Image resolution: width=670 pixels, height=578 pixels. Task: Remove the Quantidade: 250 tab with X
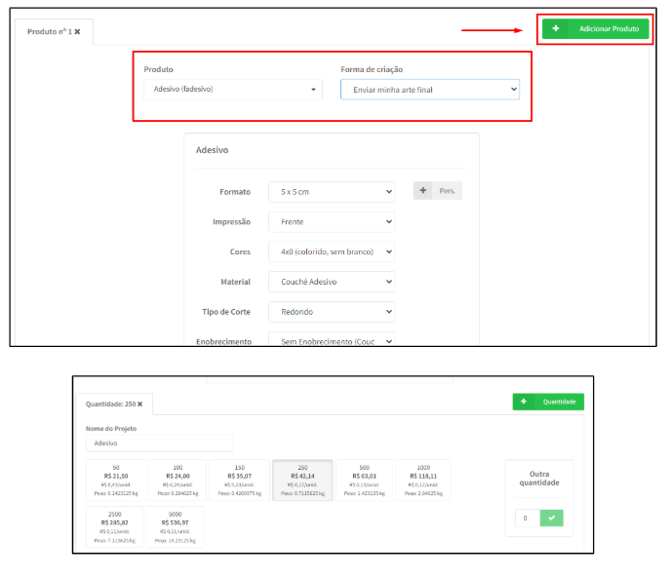click(x=141, y=404)
